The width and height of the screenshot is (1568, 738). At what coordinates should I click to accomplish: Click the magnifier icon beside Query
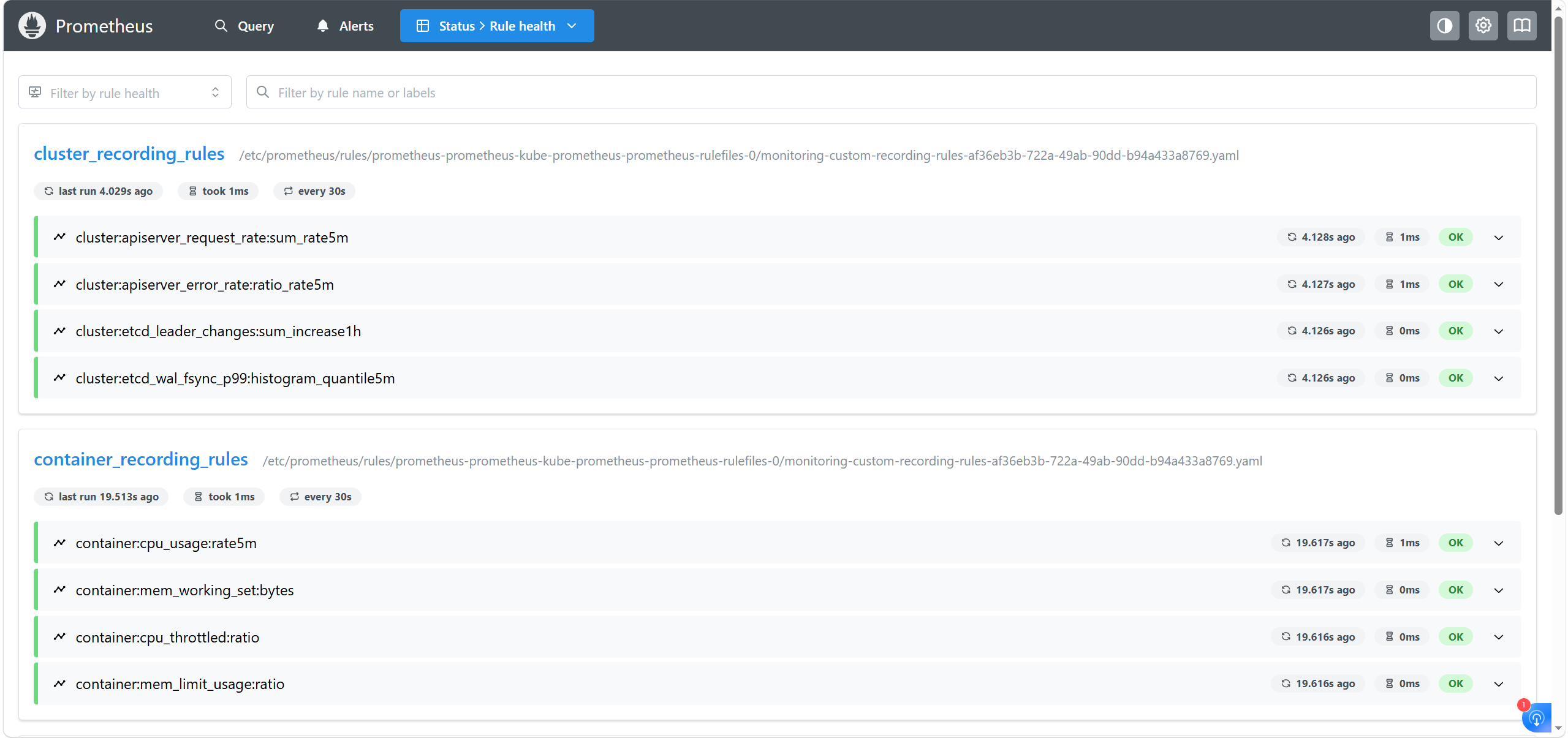click(x=221, y=26)
